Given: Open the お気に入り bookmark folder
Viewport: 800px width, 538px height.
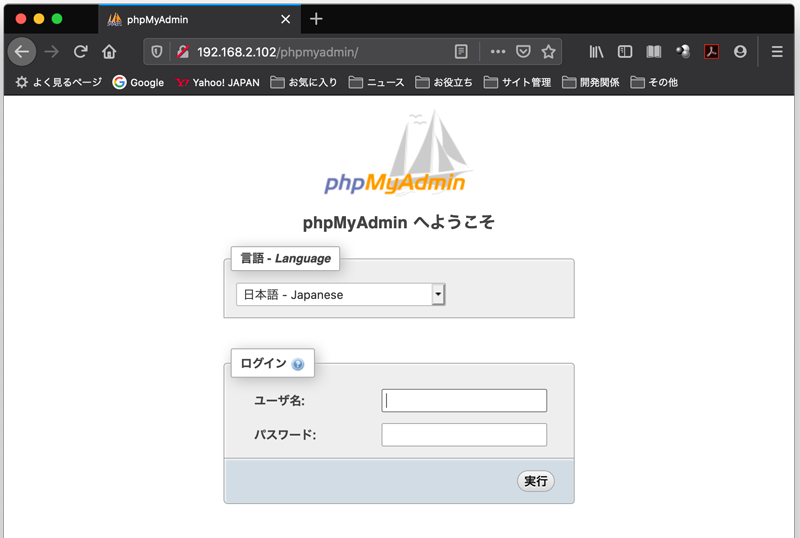Looking at the screenshot, I should coord(304,82).
